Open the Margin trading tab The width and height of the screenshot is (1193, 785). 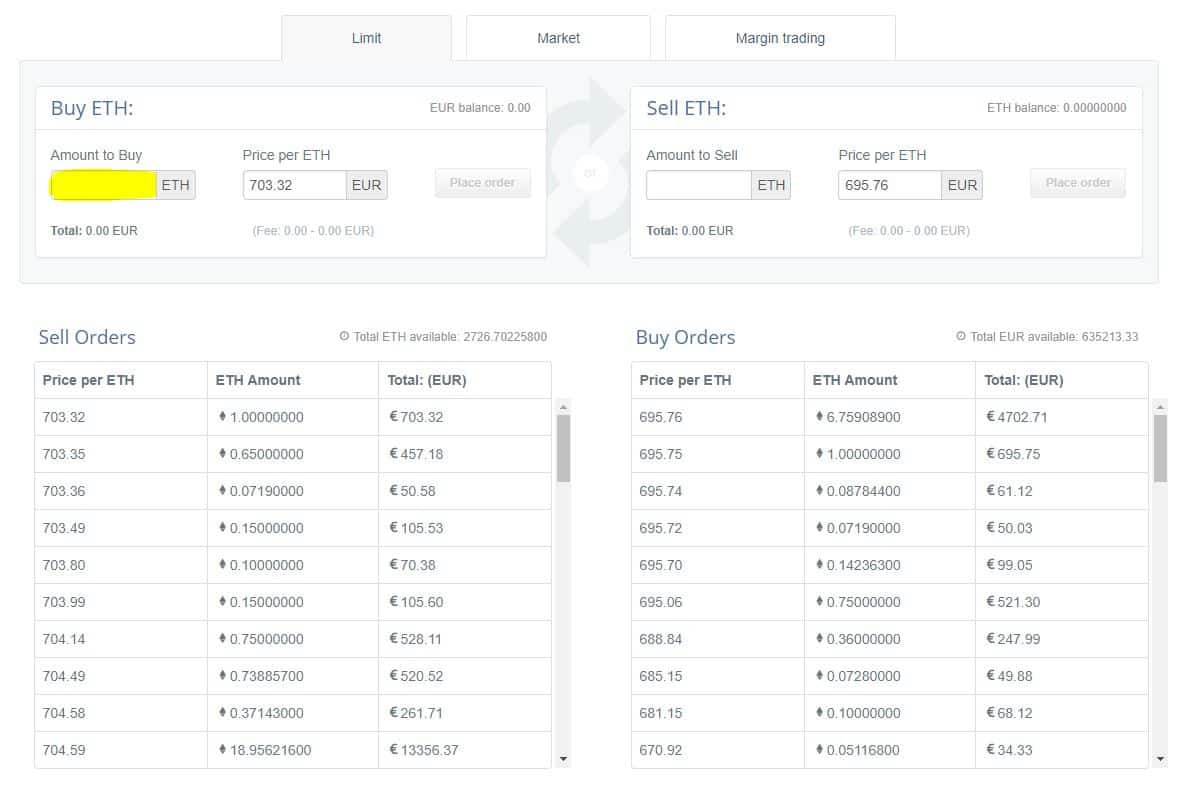coord(780,38)
